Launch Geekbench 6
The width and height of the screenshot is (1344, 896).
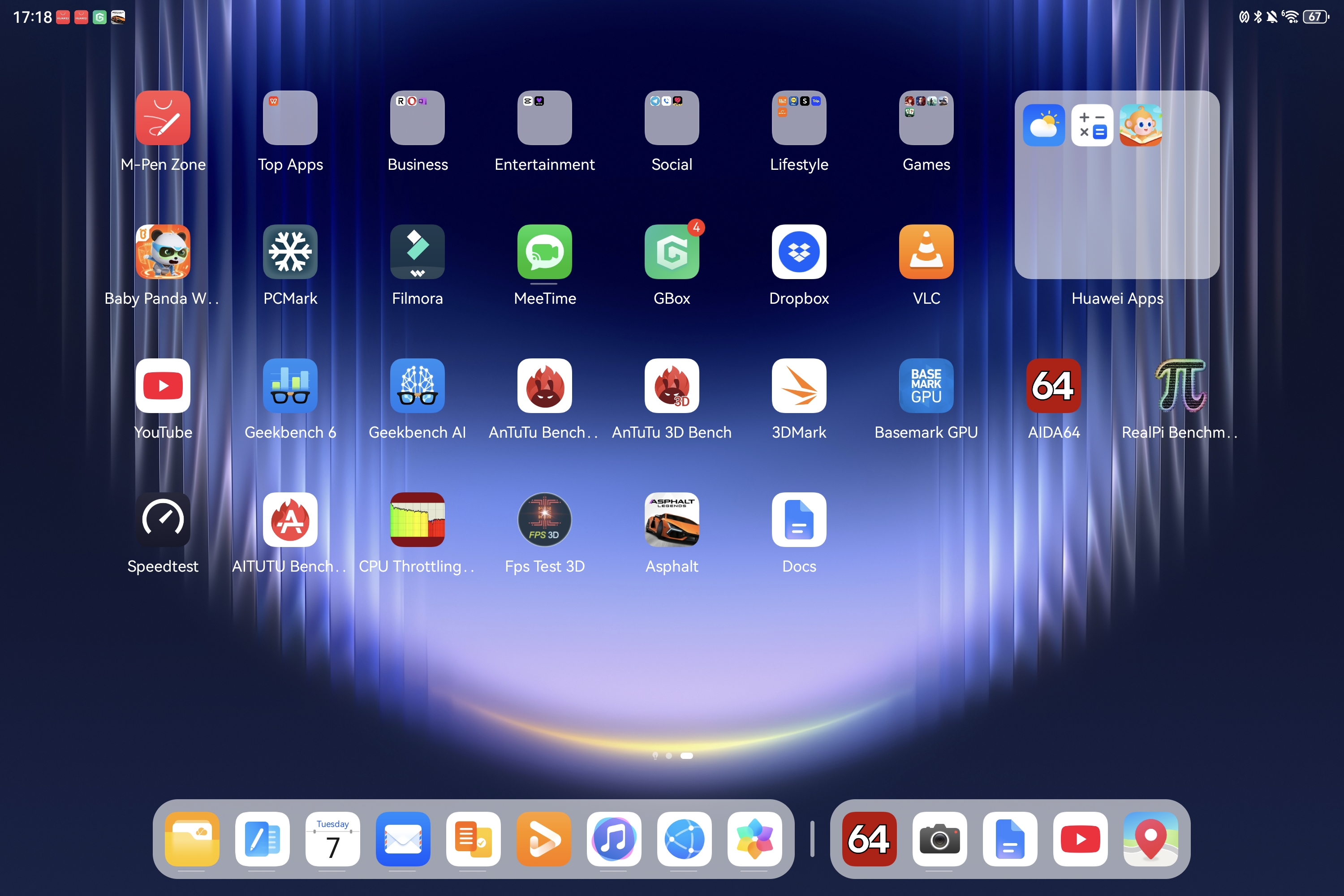(x=290, y=386)
